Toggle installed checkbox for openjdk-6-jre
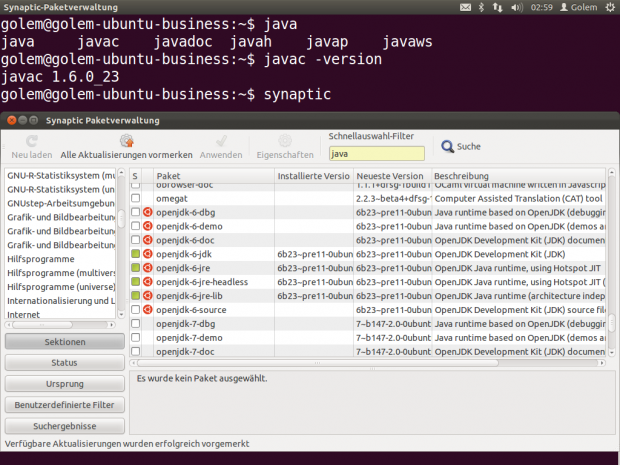 click(136, 268)
